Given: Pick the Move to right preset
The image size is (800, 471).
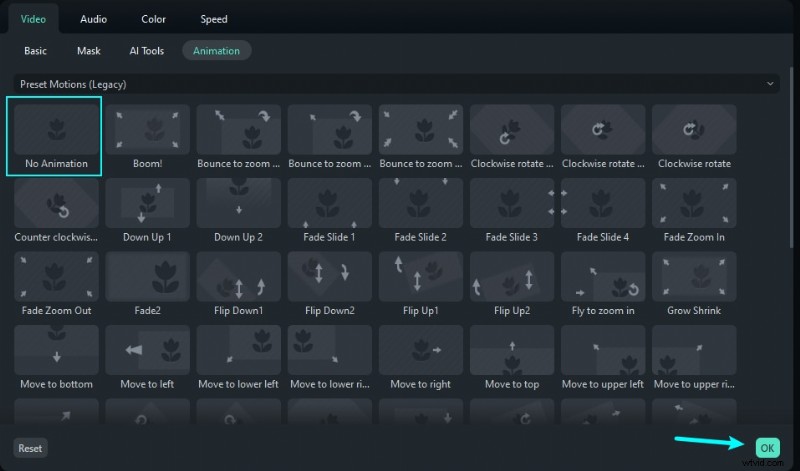Looking at the screenshot, I should pos(420,357).
